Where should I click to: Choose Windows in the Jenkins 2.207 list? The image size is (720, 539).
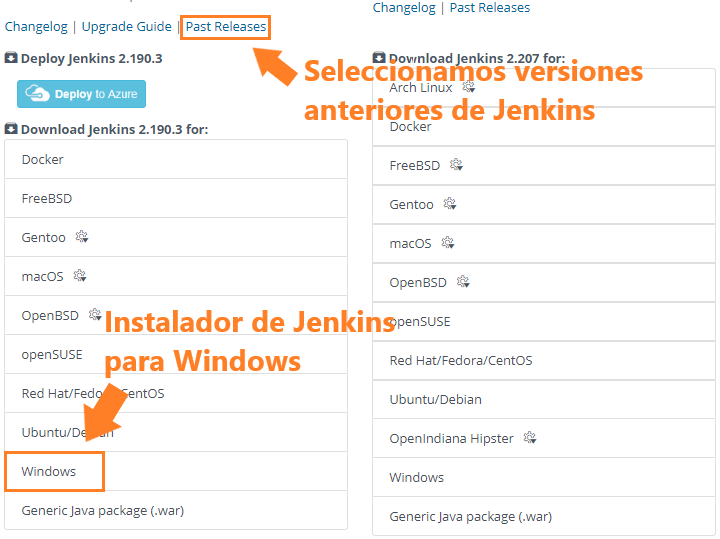coord(416,477)
